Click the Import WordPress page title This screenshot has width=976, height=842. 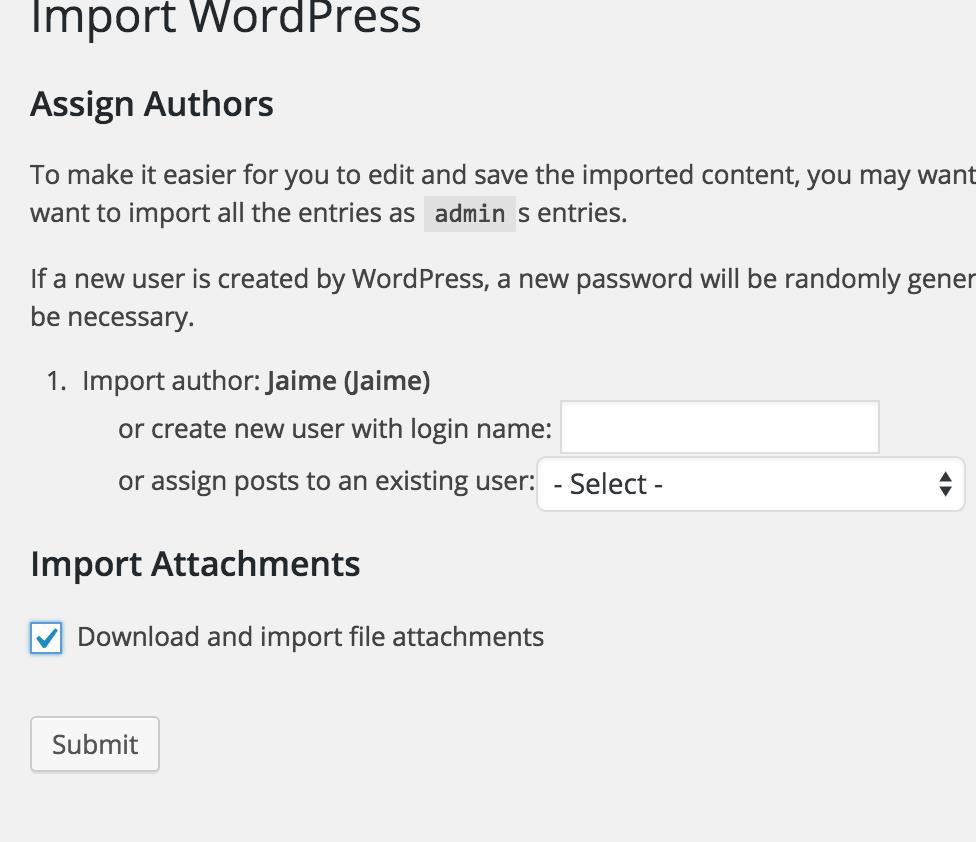tap(226, 18)
